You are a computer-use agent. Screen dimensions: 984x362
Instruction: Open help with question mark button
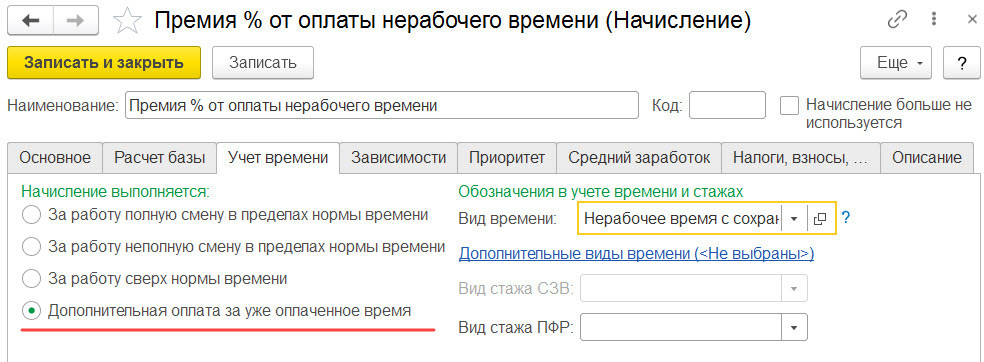click(x=961, y=63)
